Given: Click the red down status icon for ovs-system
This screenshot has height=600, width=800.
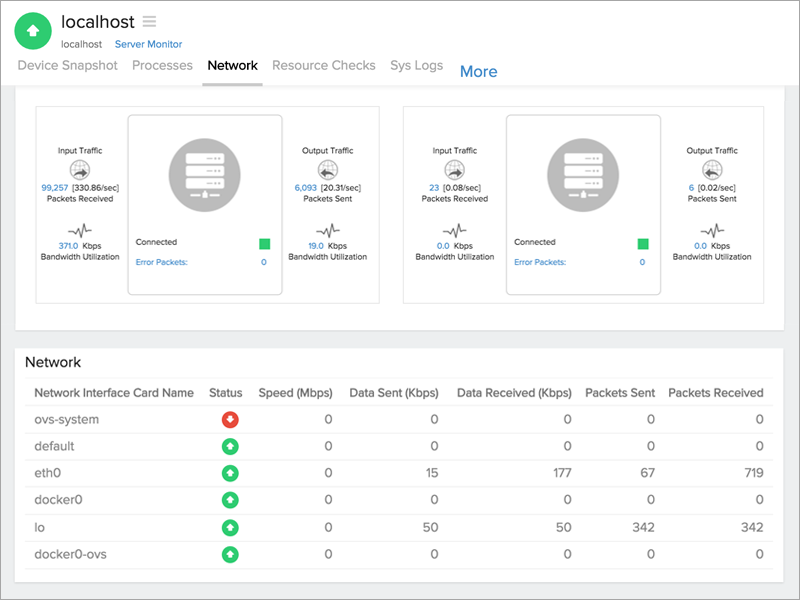Looking at the screenshot, I should [230, 420].
